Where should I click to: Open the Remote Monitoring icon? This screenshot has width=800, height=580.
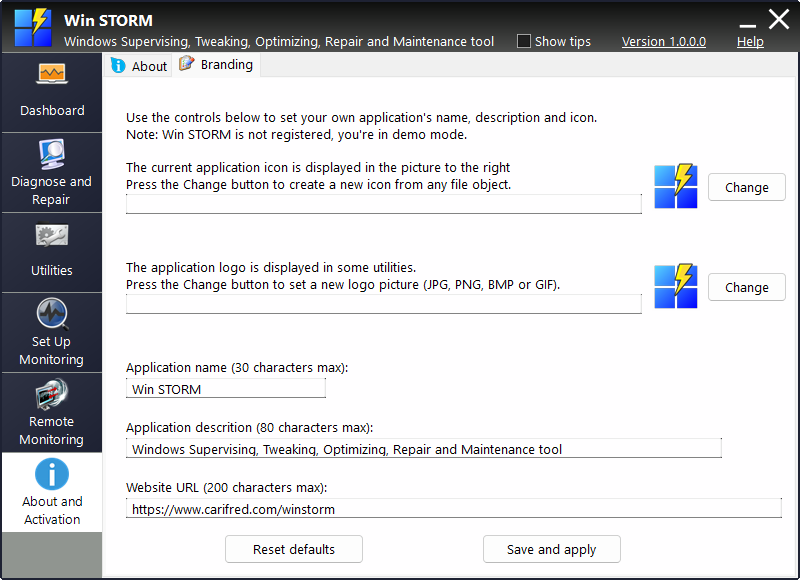click(x=51, y=394)
